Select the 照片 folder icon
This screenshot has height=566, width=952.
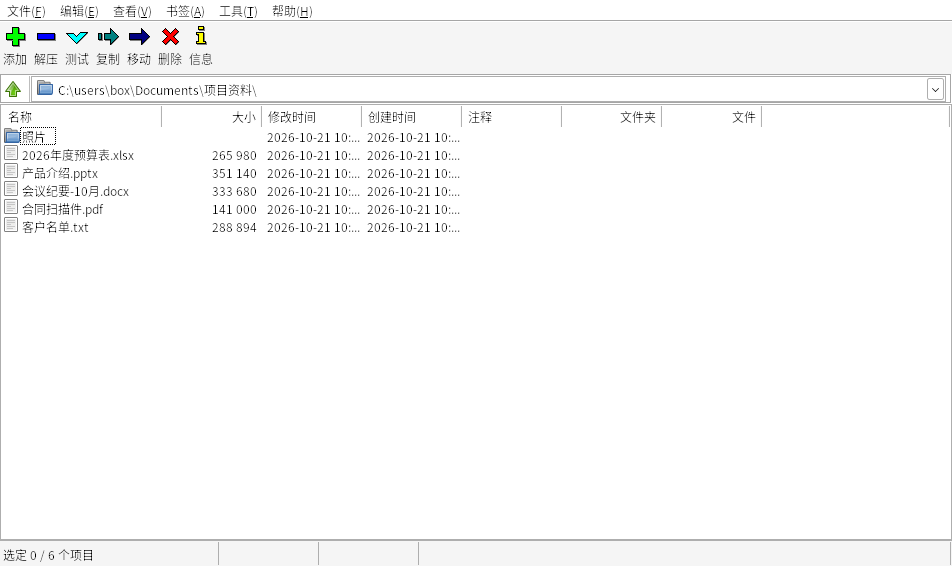click(x=12, y=135)
